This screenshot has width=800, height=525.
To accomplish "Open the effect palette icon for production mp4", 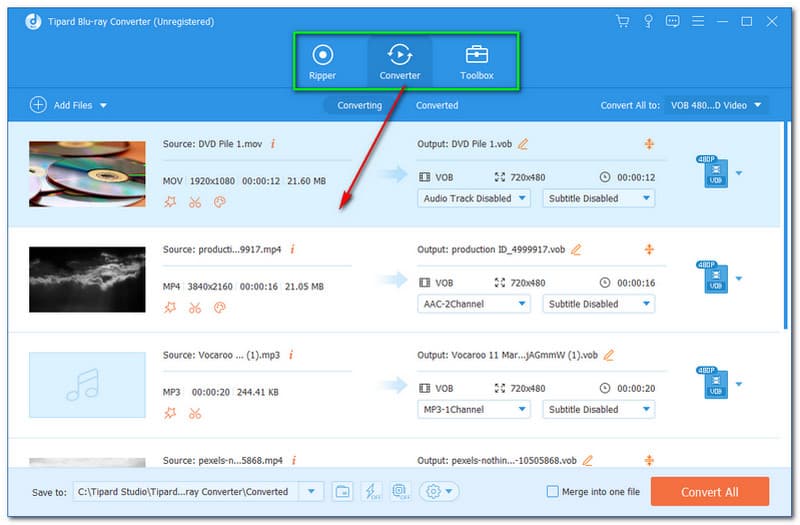I will [220, 308].
